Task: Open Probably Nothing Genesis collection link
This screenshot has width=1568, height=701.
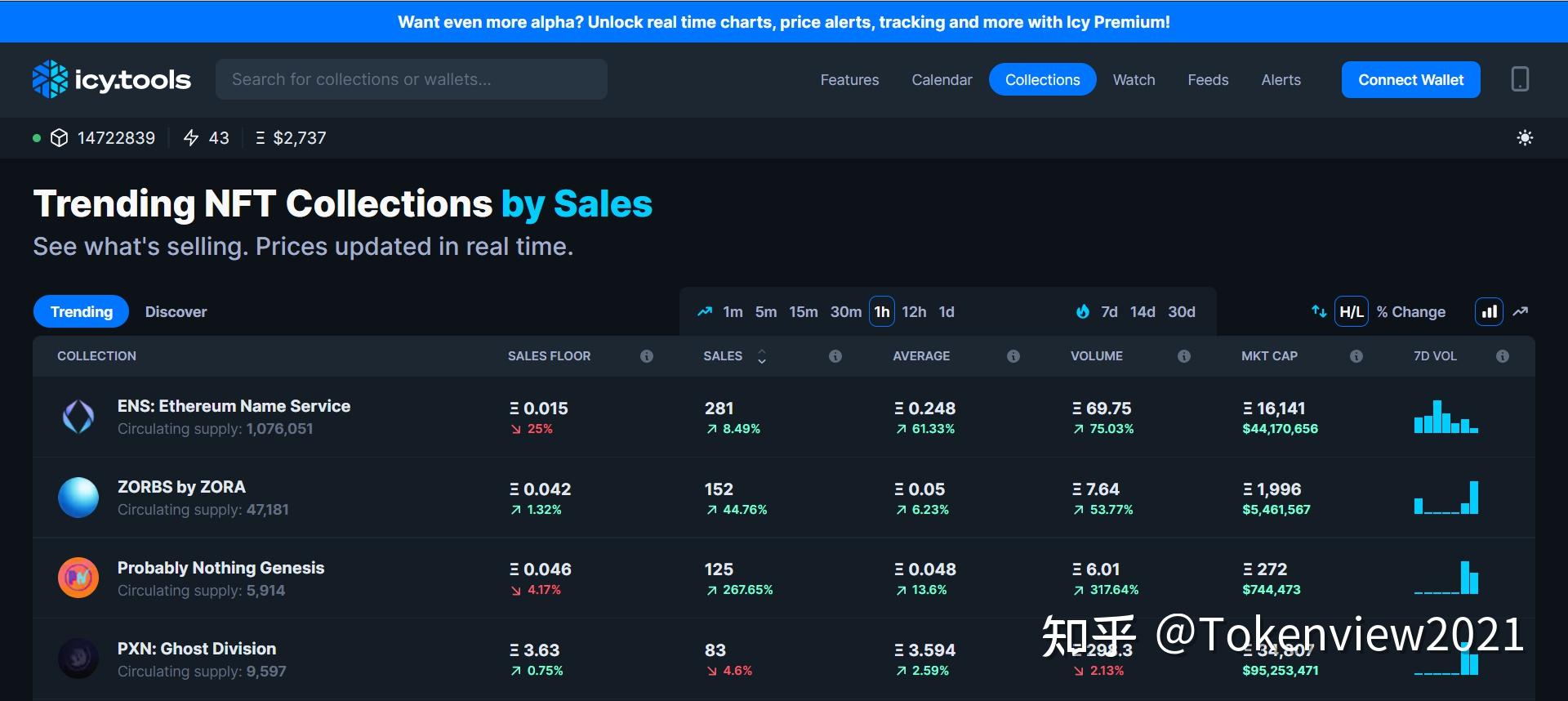Action: click(x=220, y=568)
